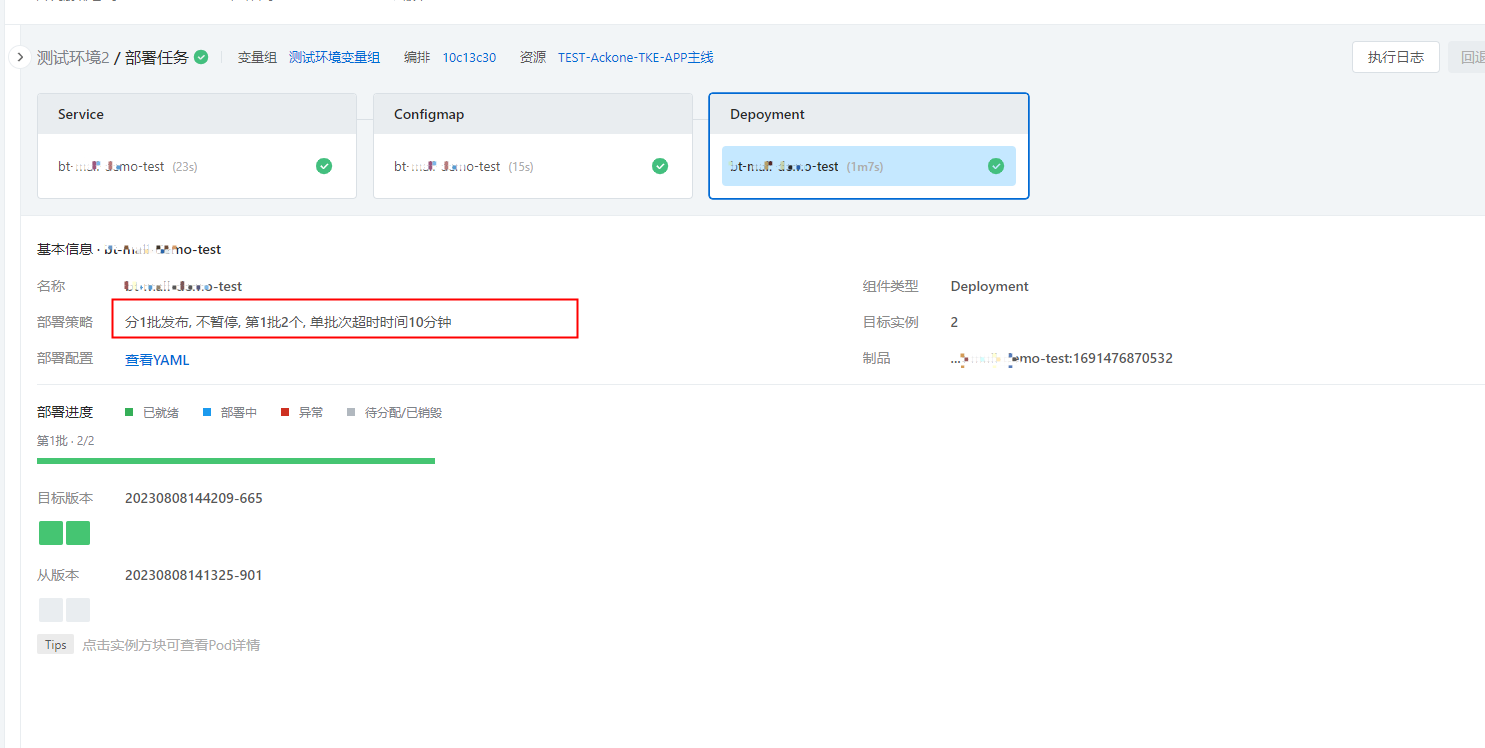The image size is (1485, 748).
Task: Select the Depoyment stage card header
Action: click(x=869, y=114)
